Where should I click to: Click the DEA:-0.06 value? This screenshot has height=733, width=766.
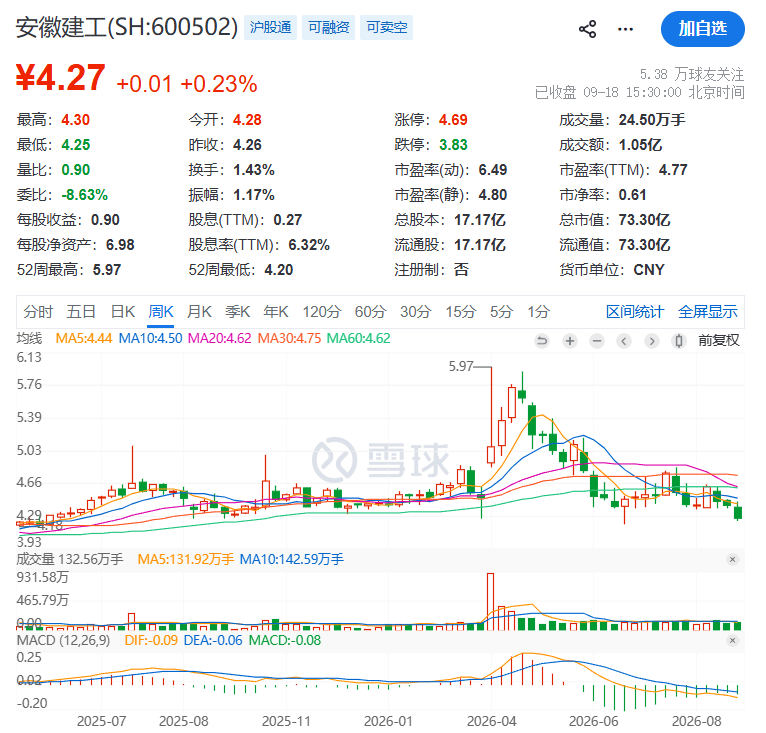pyautogui.click(x=213, y=641)
